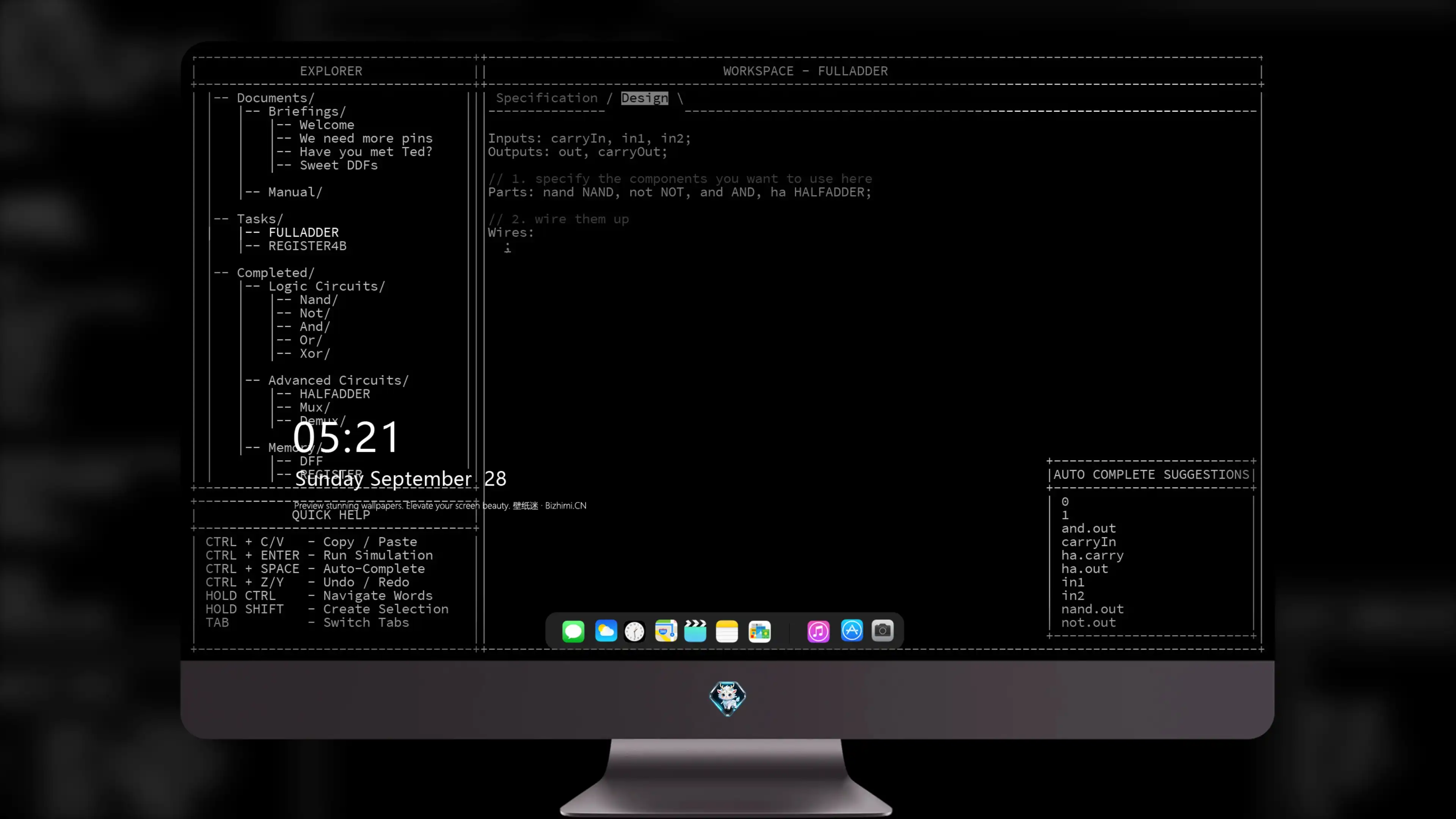Open the Messages app in the dock
The image size is (1456, 819).
[573, 631]
